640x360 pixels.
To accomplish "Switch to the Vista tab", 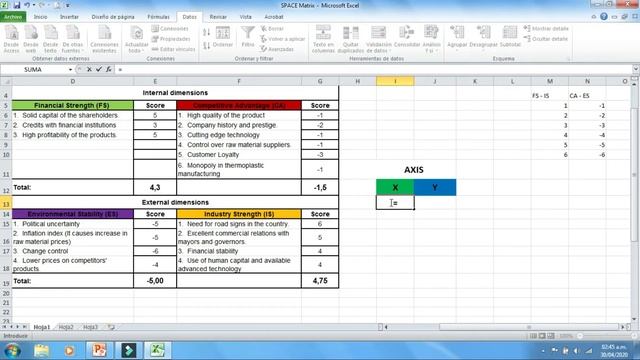I will [245, 17].
